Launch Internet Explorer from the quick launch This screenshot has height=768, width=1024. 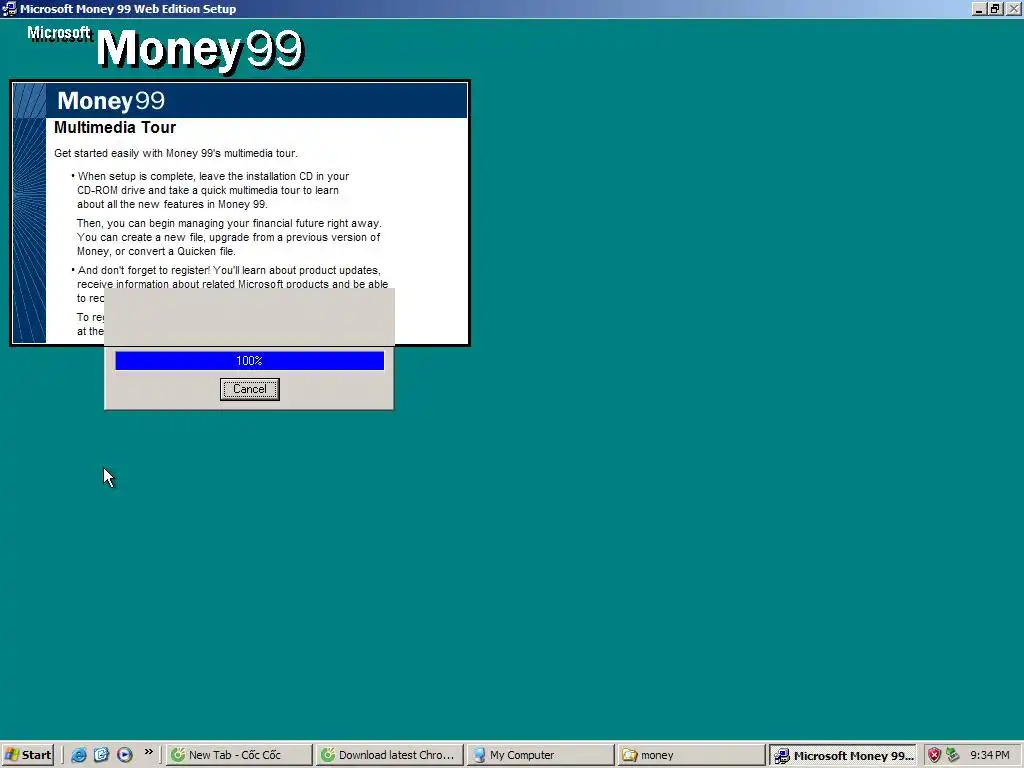pyautogui.click(x=79, y=755)
